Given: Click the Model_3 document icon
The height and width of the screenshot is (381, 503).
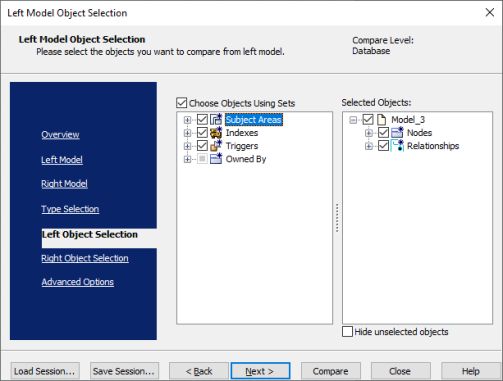Looking at the screenshot, I should coord(381,119).
